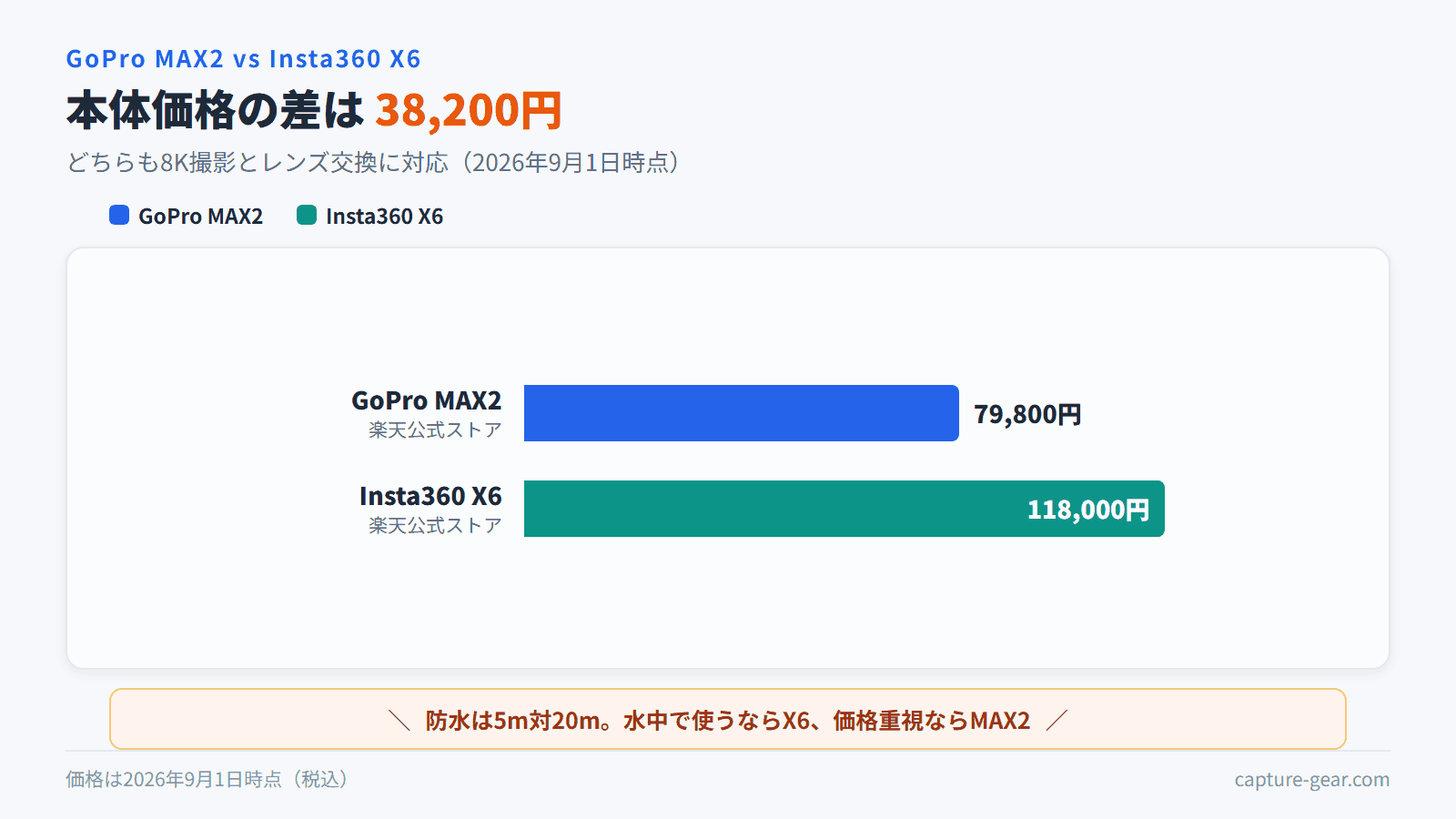Image resolution: width=1456 pixels, height=819 pixels.
Task: Click the 防水は5m対20m callout banner
Action: pos(728,719)
